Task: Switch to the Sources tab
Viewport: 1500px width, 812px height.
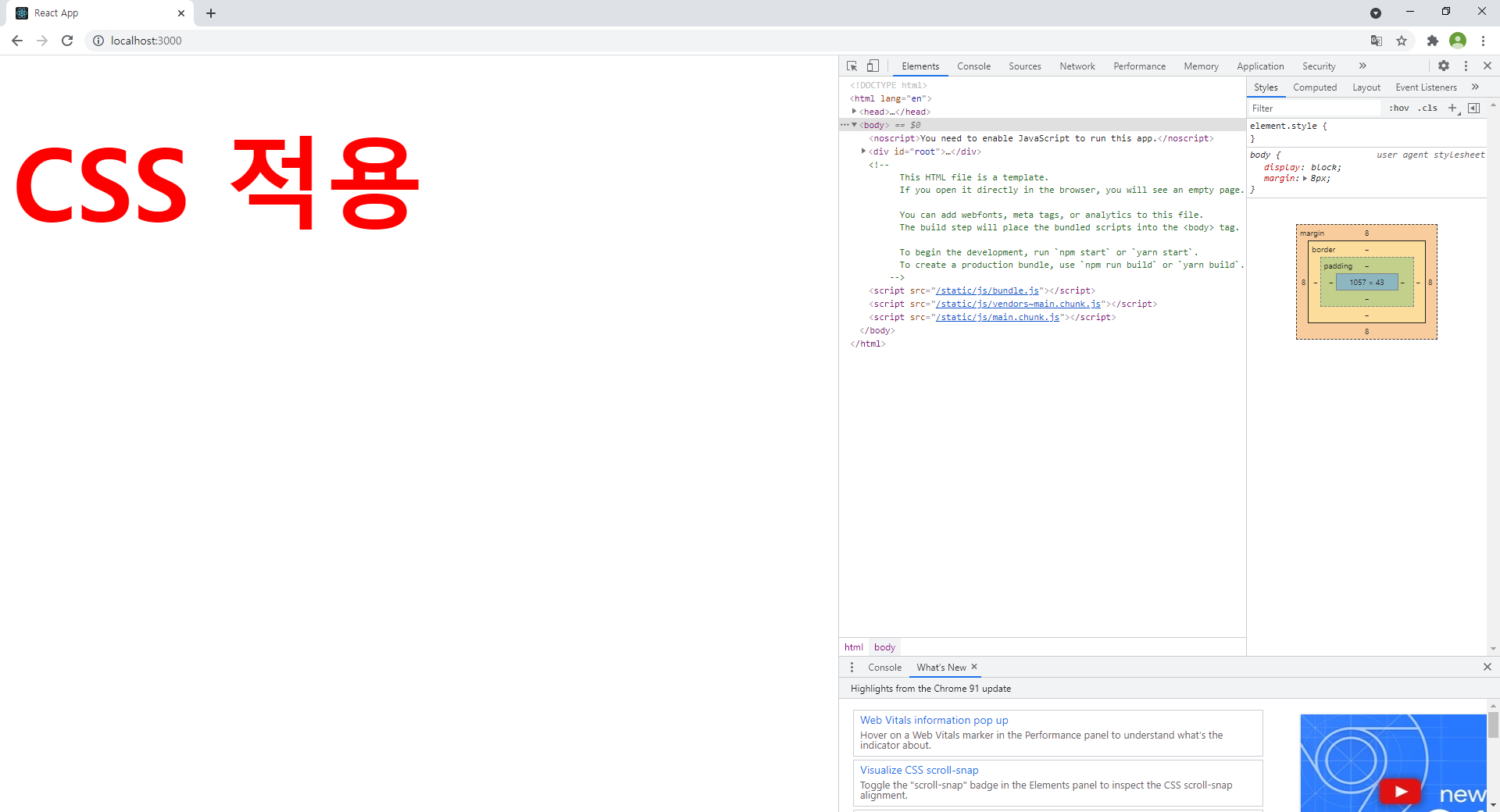Action: click(1024, 66)
